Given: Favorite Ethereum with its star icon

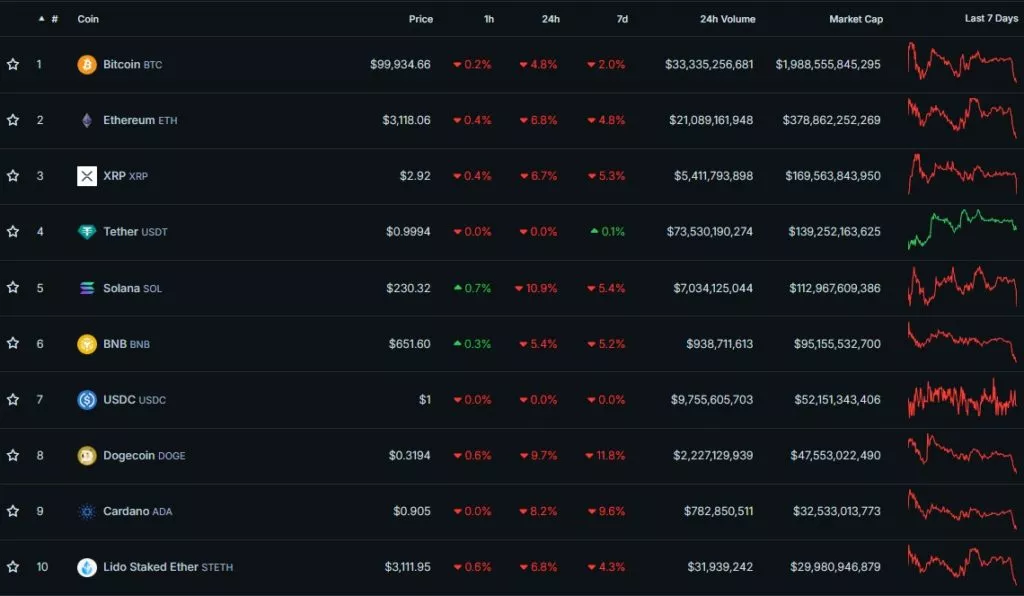Looking at the screenshot, I should coord(12,119).
